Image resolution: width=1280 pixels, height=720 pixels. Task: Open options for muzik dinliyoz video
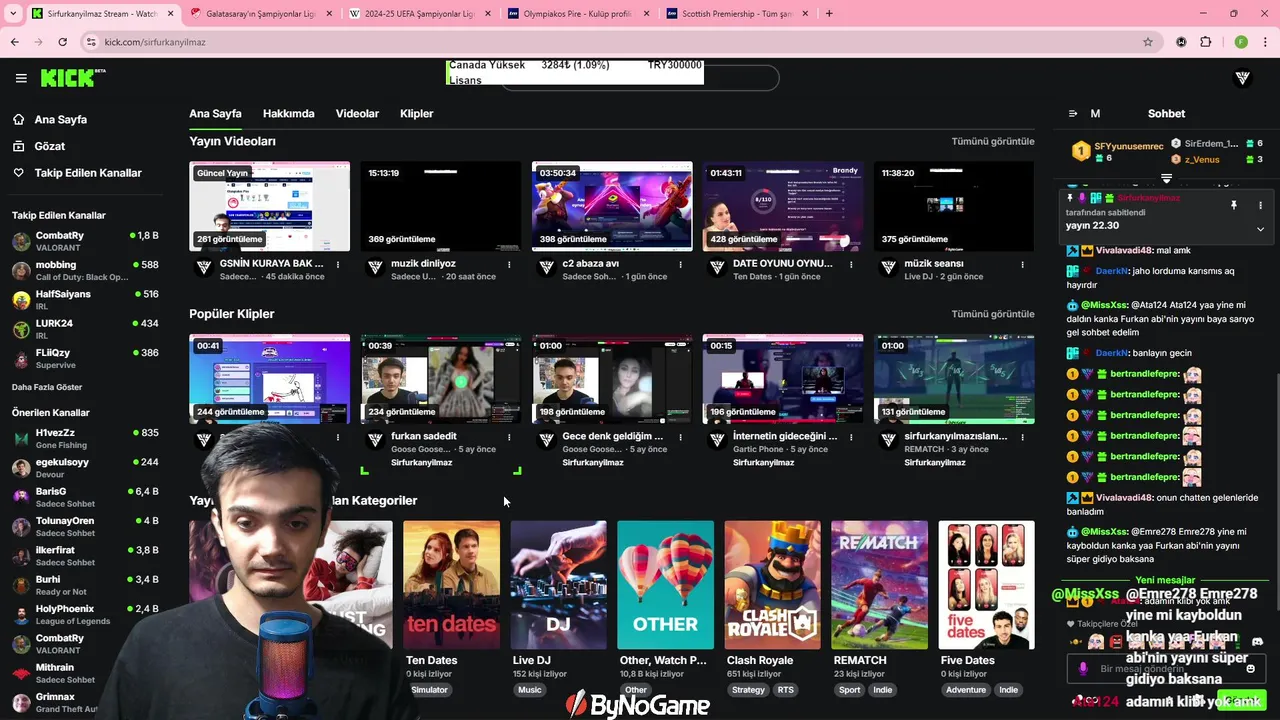tap(509, 265)
